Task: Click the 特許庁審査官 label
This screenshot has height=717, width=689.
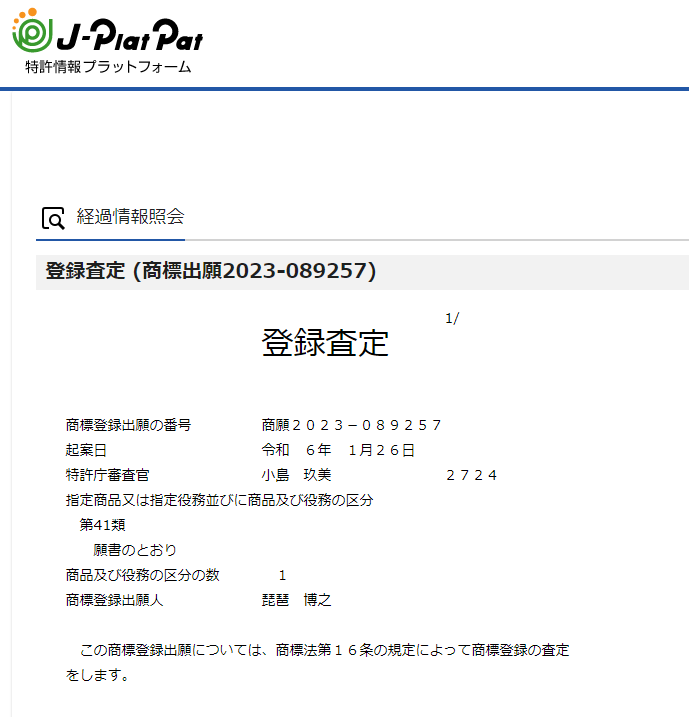Action: (x=107, y=475)
